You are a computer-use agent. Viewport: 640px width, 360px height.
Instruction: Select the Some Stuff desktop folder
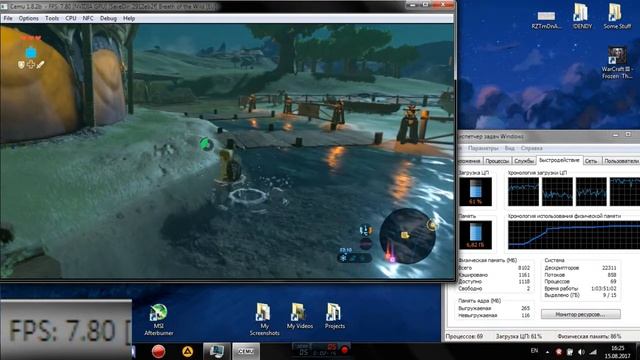617,16
